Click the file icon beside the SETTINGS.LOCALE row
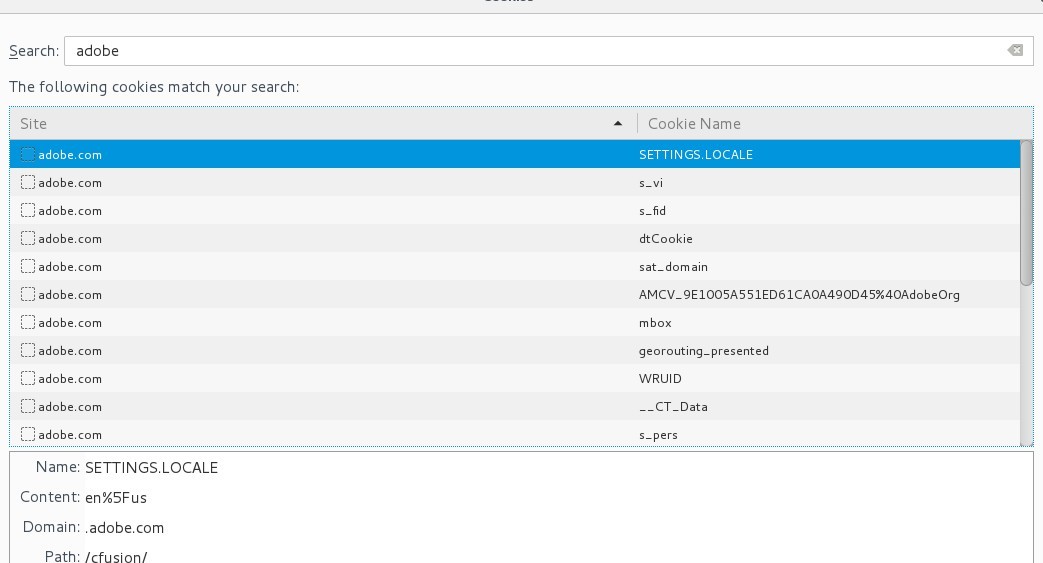1043x563 pixels. point(28,155)
